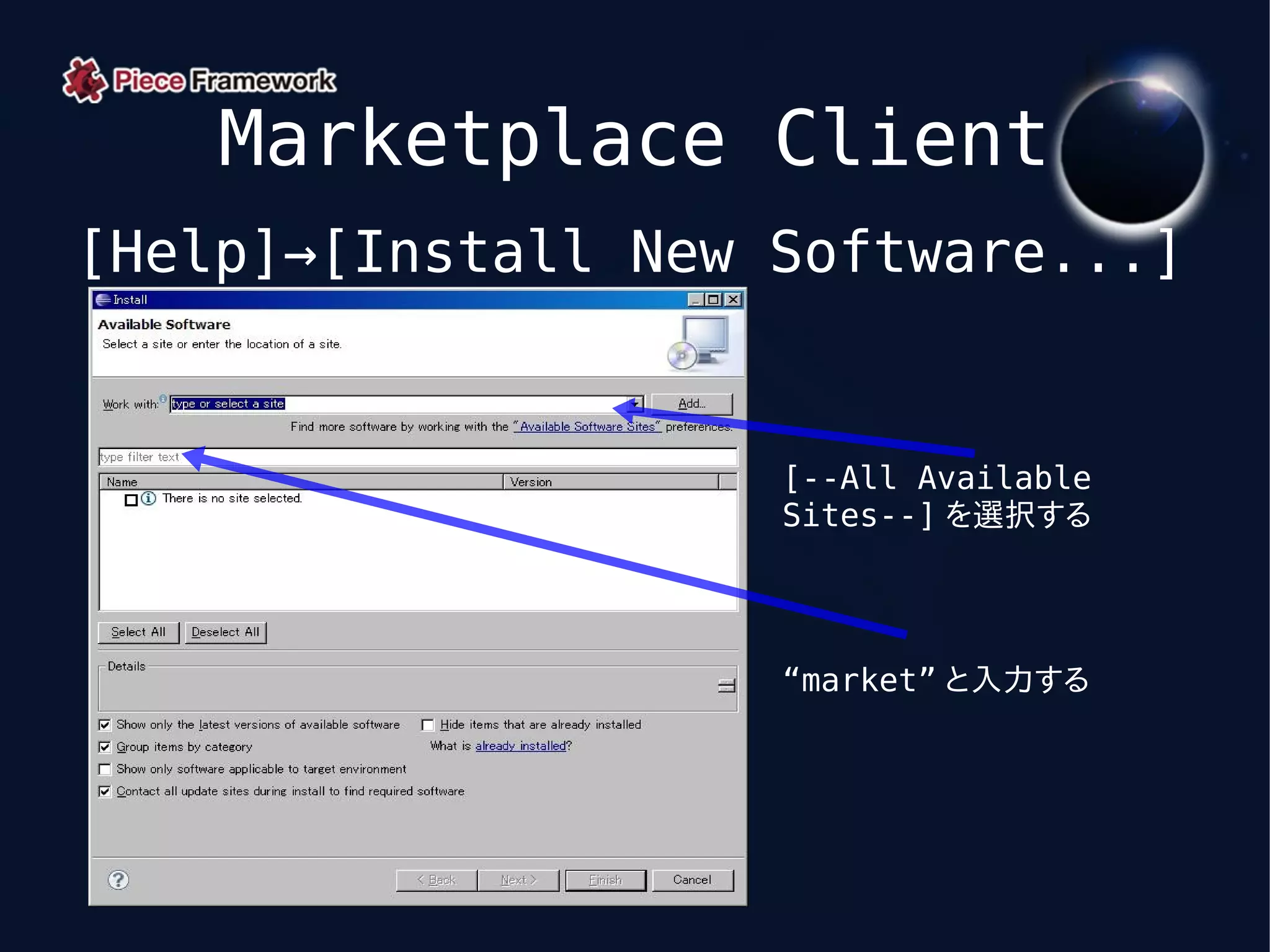Toggle 'Contact all update sites during install' checkbox
Screen dimensions: 1270x952
[105, 791]
